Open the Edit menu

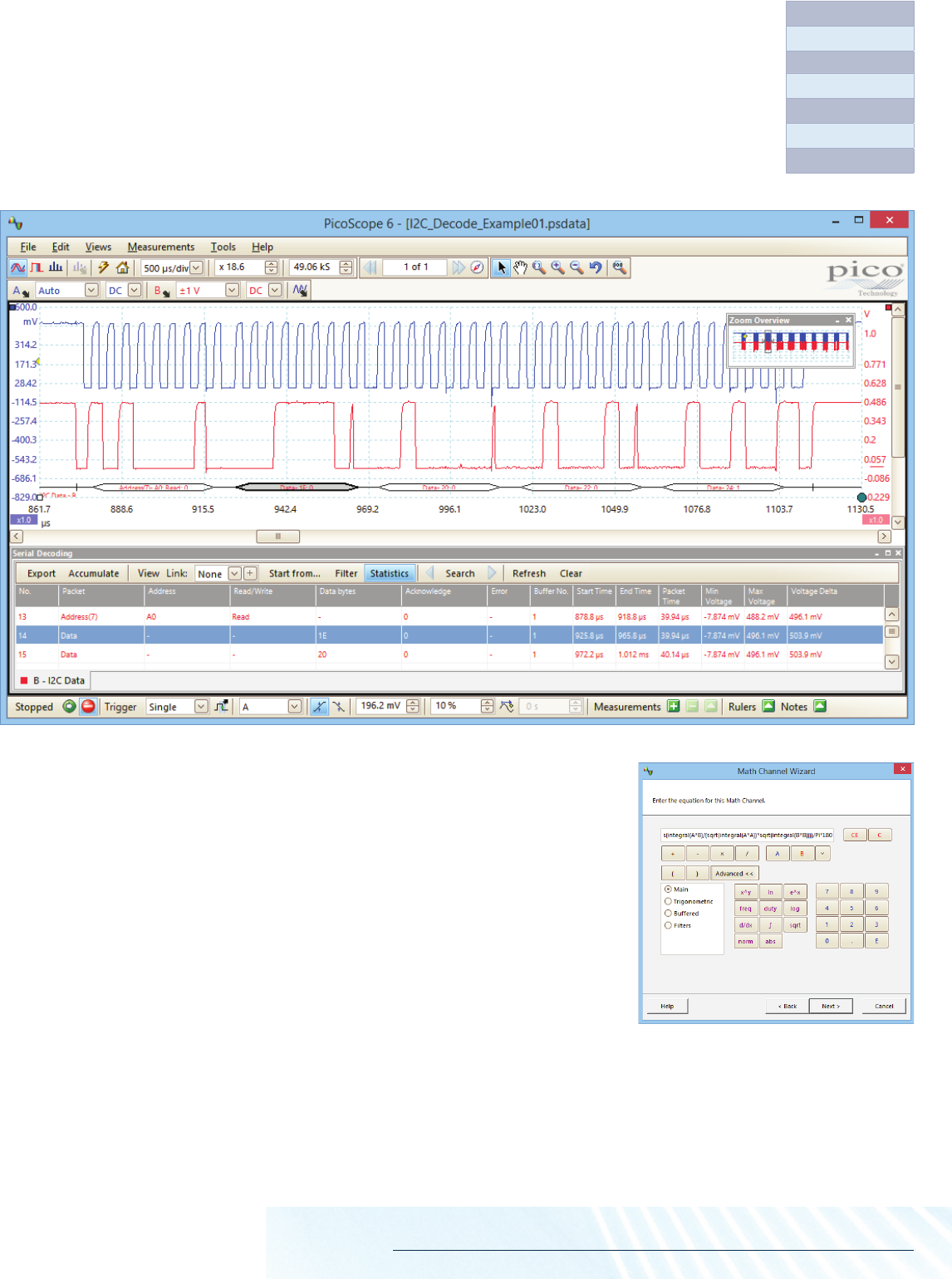tap(61, 247)
